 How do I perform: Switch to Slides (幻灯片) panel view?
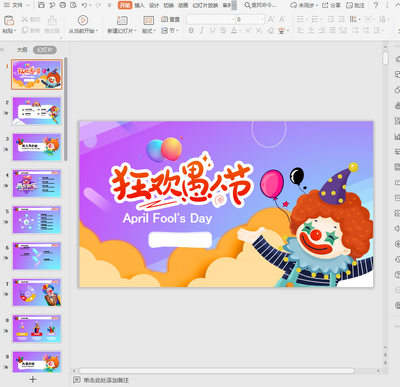pos(45,50)
